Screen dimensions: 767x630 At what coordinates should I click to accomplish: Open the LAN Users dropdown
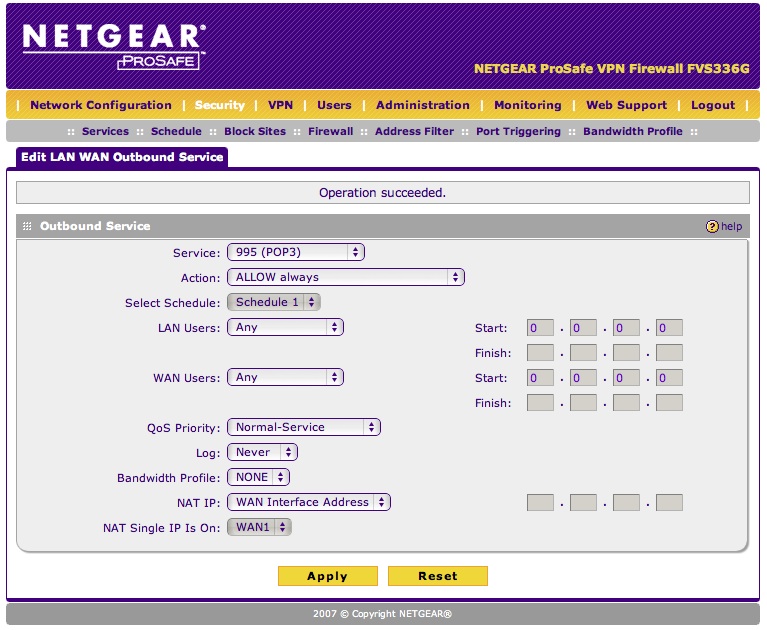pos(286,327)
